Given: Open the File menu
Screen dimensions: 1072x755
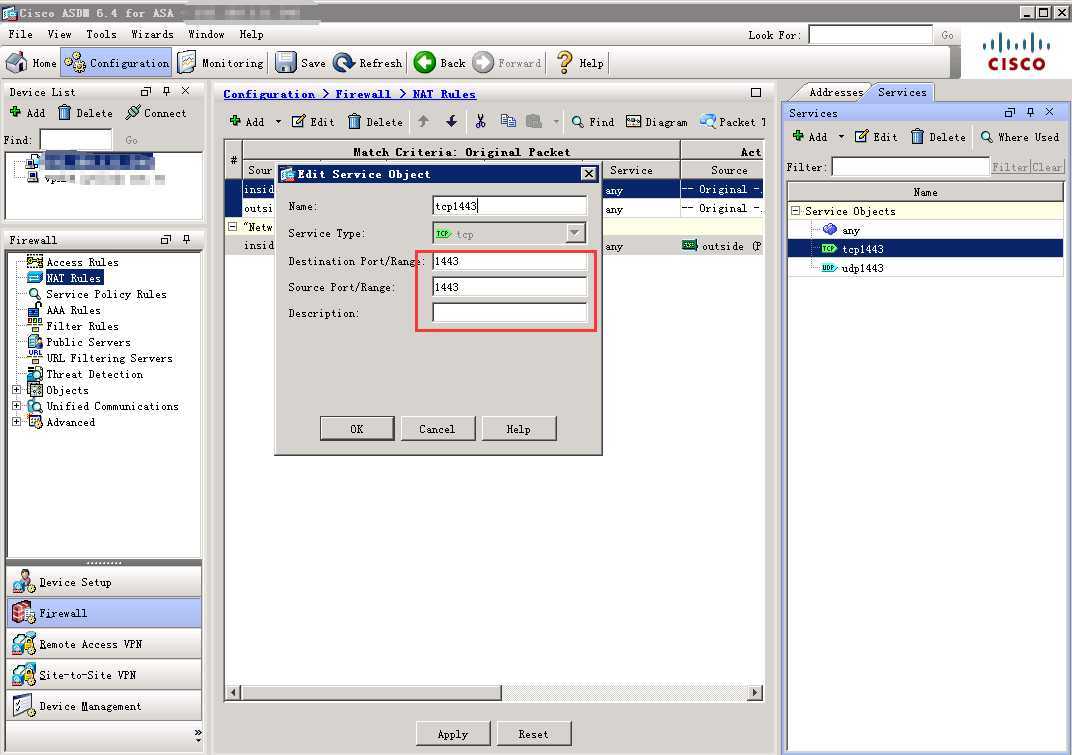Looking at the screenshot, I should tap(21, 34).
